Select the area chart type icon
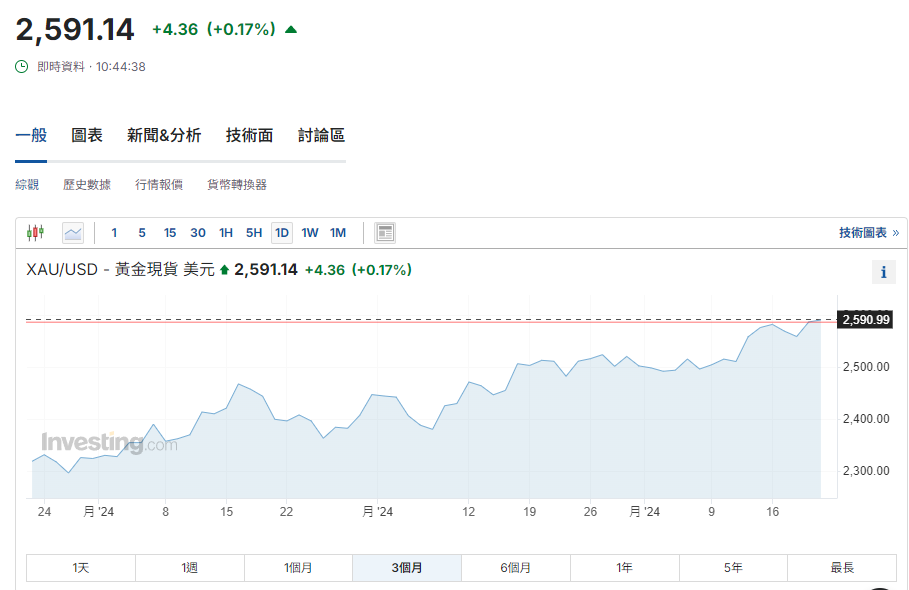Viewport: 909px width, 590px height. (x=73, y=233)
